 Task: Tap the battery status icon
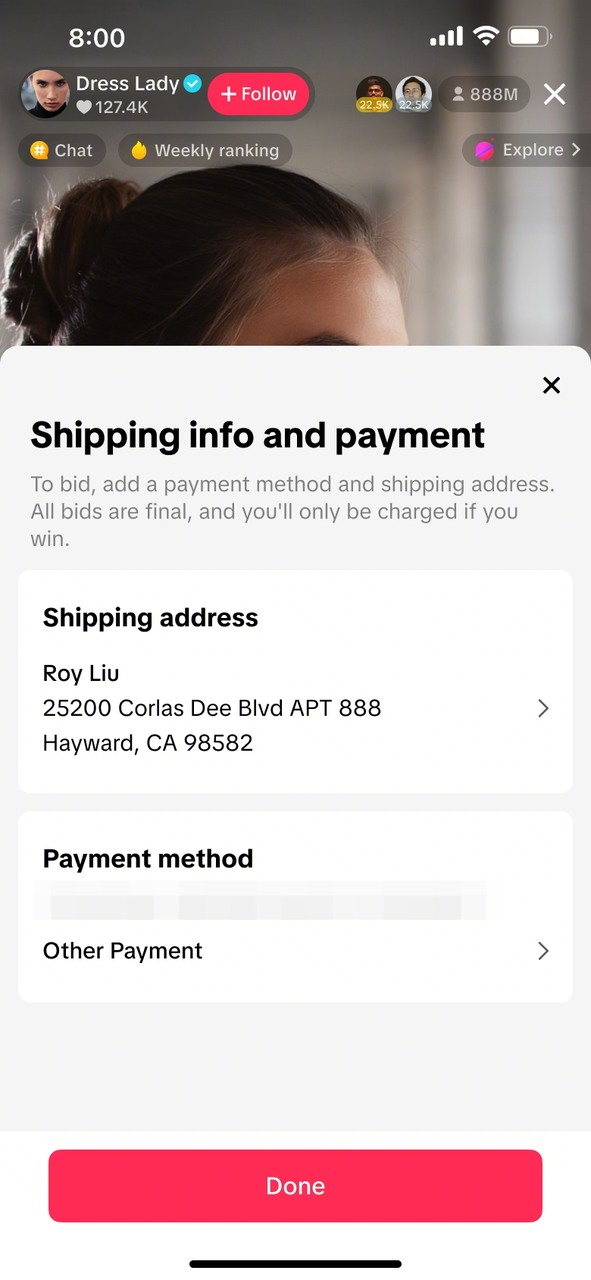tap(529, 37)
